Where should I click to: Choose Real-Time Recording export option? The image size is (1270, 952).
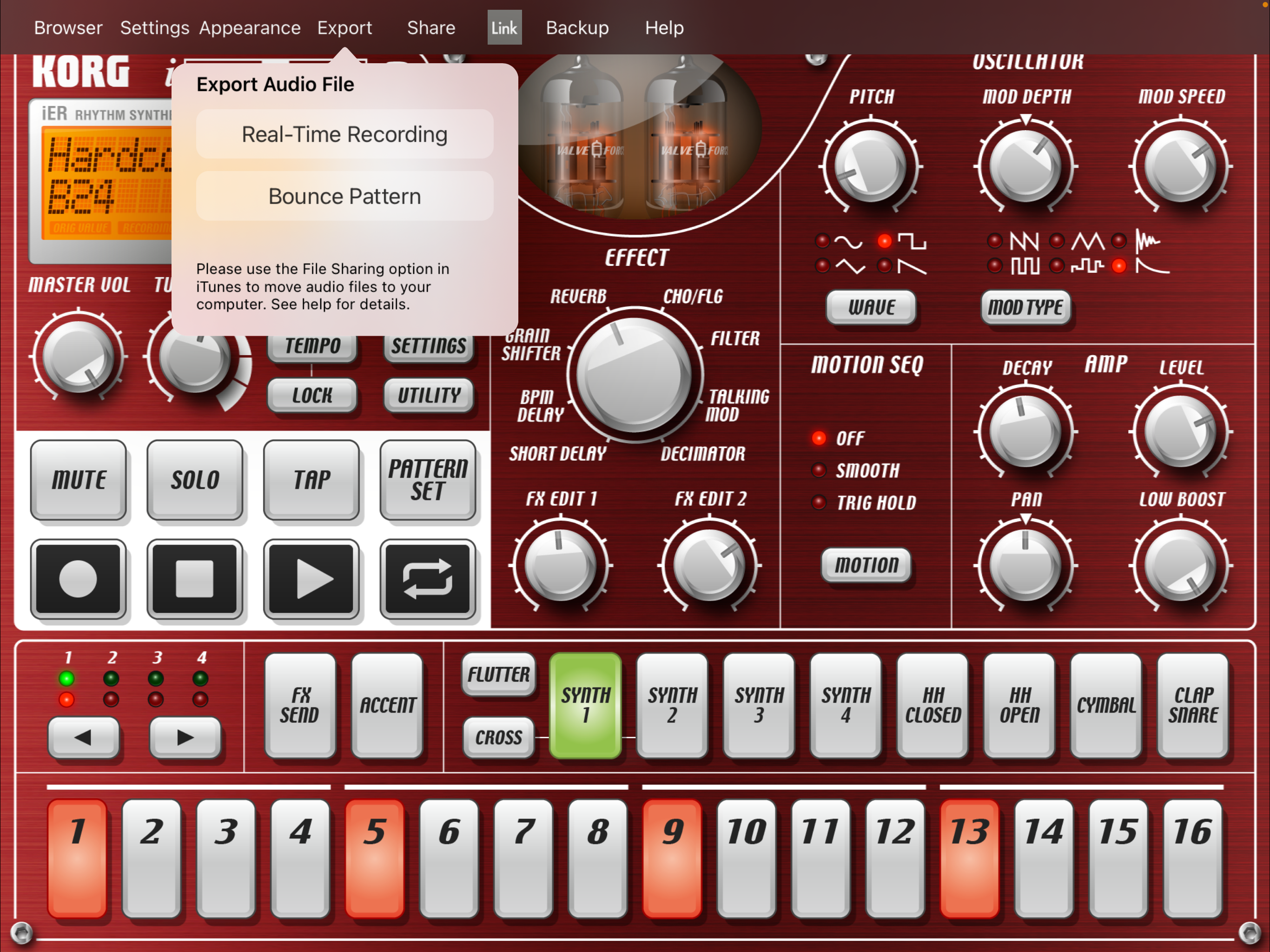344,134
